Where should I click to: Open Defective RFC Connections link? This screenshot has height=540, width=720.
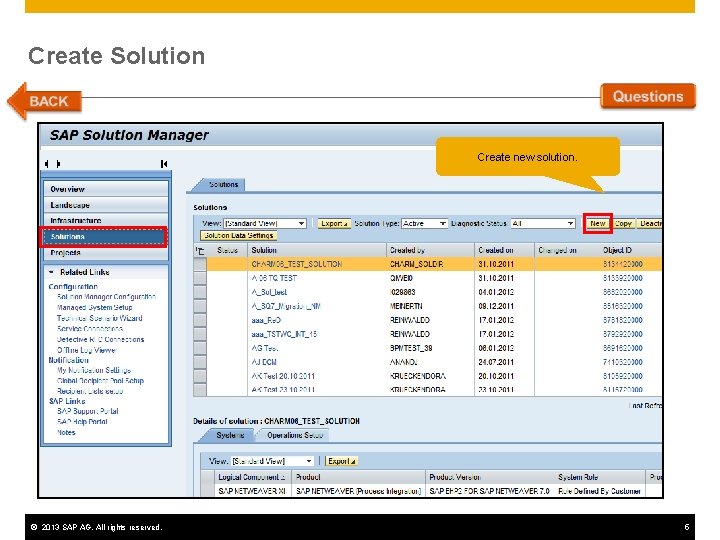(x=101, y=339)
